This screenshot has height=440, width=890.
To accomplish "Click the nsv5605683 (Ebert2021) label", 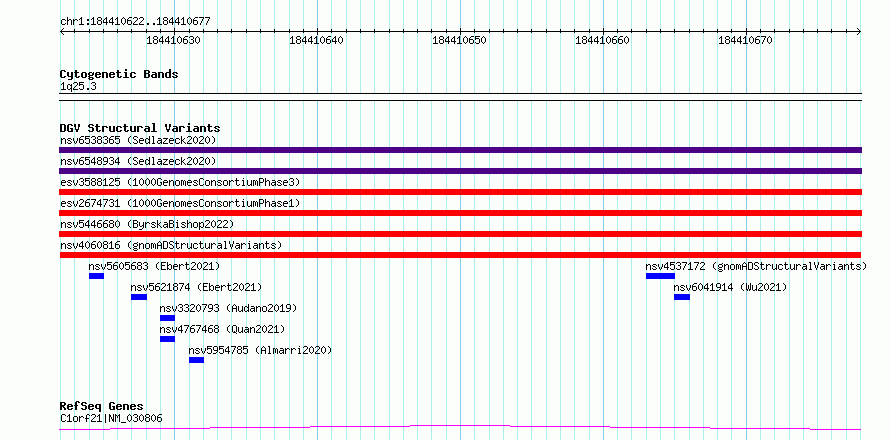I will pyautogui.click(x=154, y=266).
